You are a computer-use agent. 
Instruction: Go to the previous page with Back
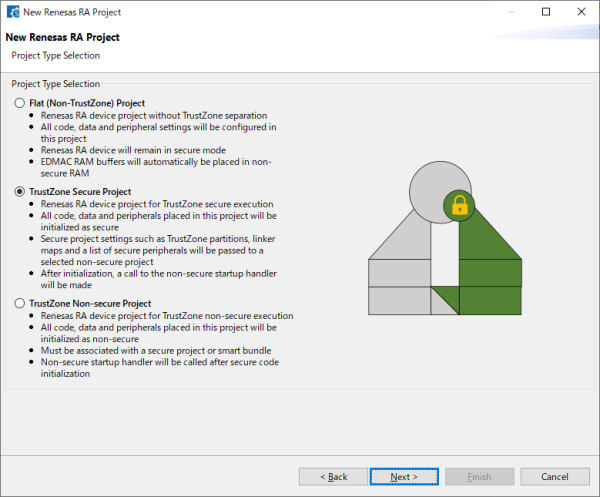point(332,477)
